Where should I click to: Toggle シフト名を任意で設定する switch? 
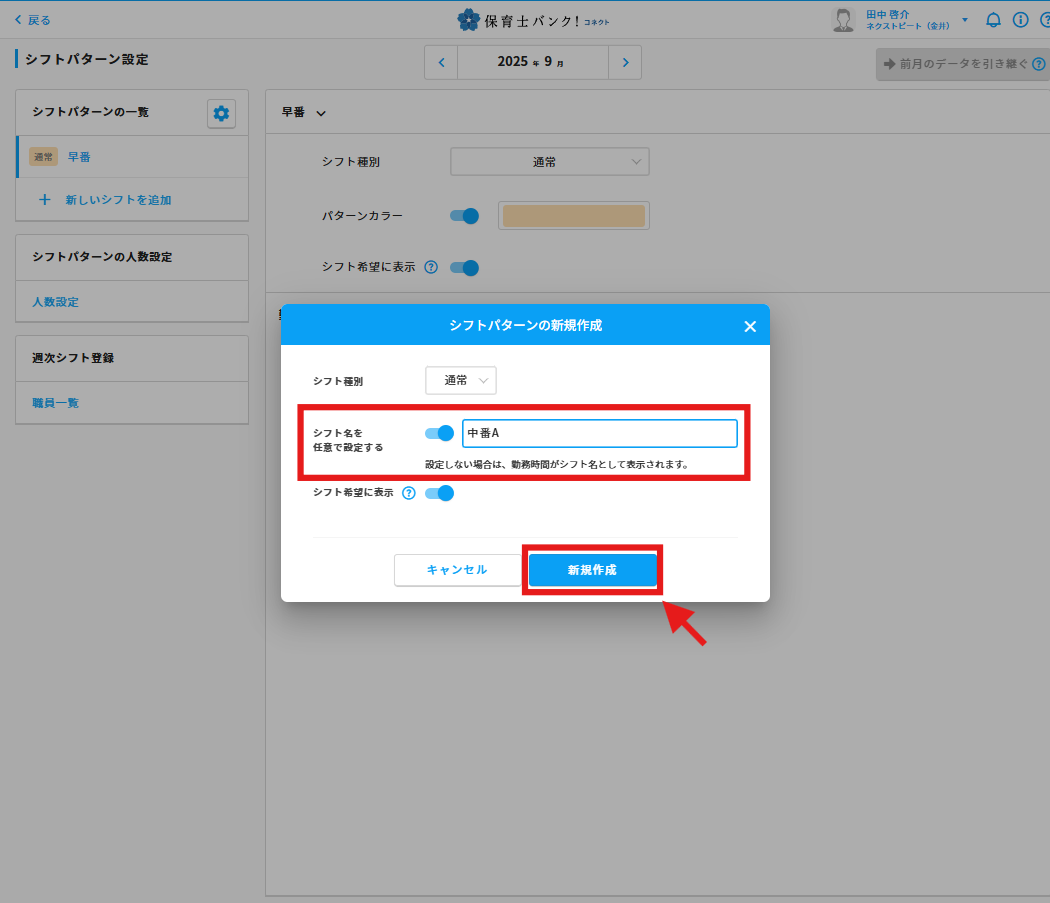coord(440,433)
